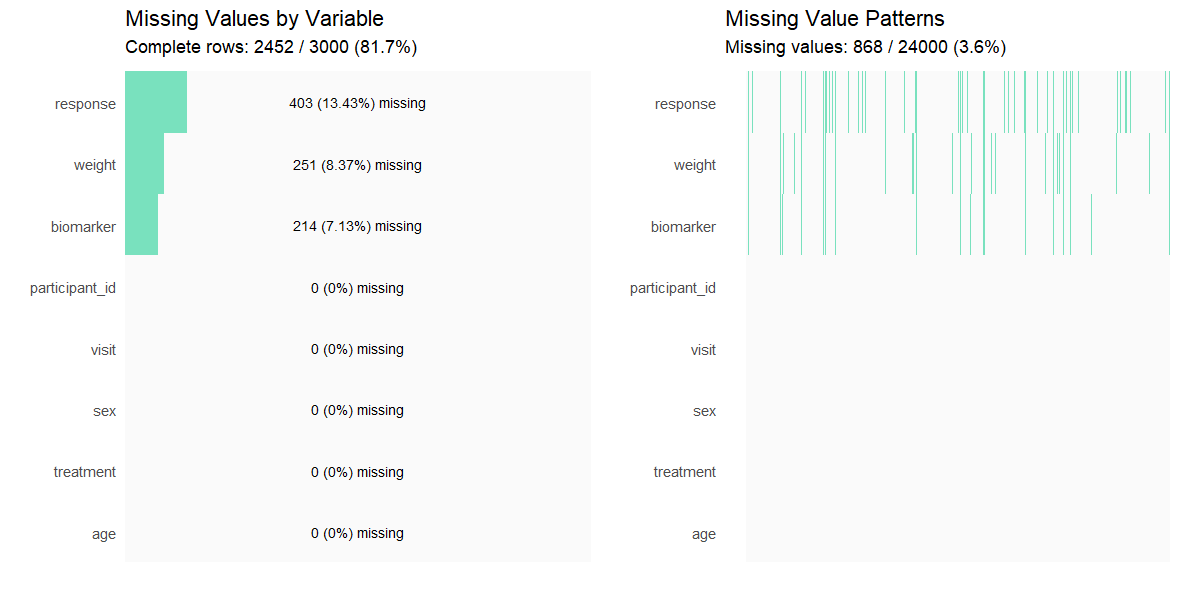This screenshot has width=1200, height=600.
Task: Click the green biomarker missing-values bar
Action: point(141,226)
